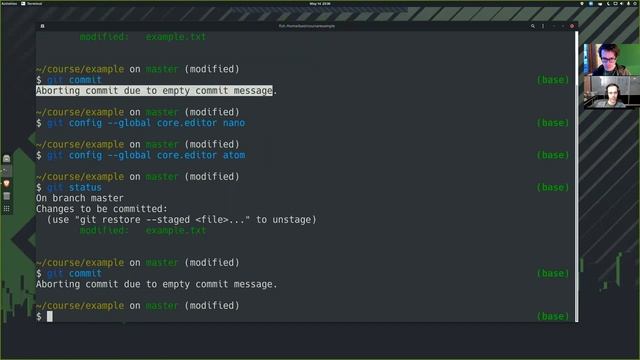Open a new tab in terminal header
Image resolution: width=640 pixels, height=360 pixels.
tap(42, 26)
